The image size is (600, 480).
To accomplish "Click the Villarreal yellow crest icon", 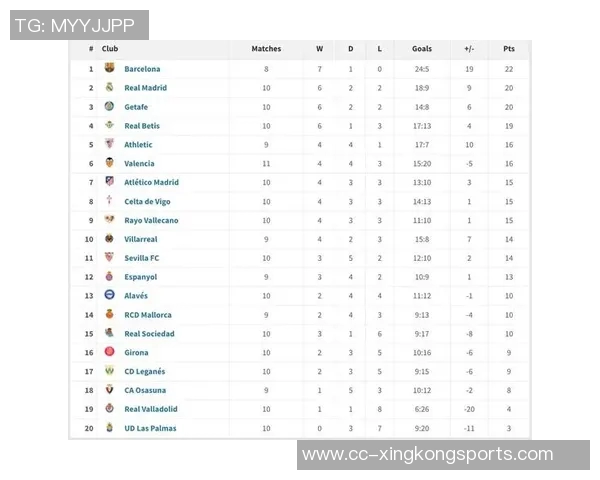I will click(x=109, y=239).
